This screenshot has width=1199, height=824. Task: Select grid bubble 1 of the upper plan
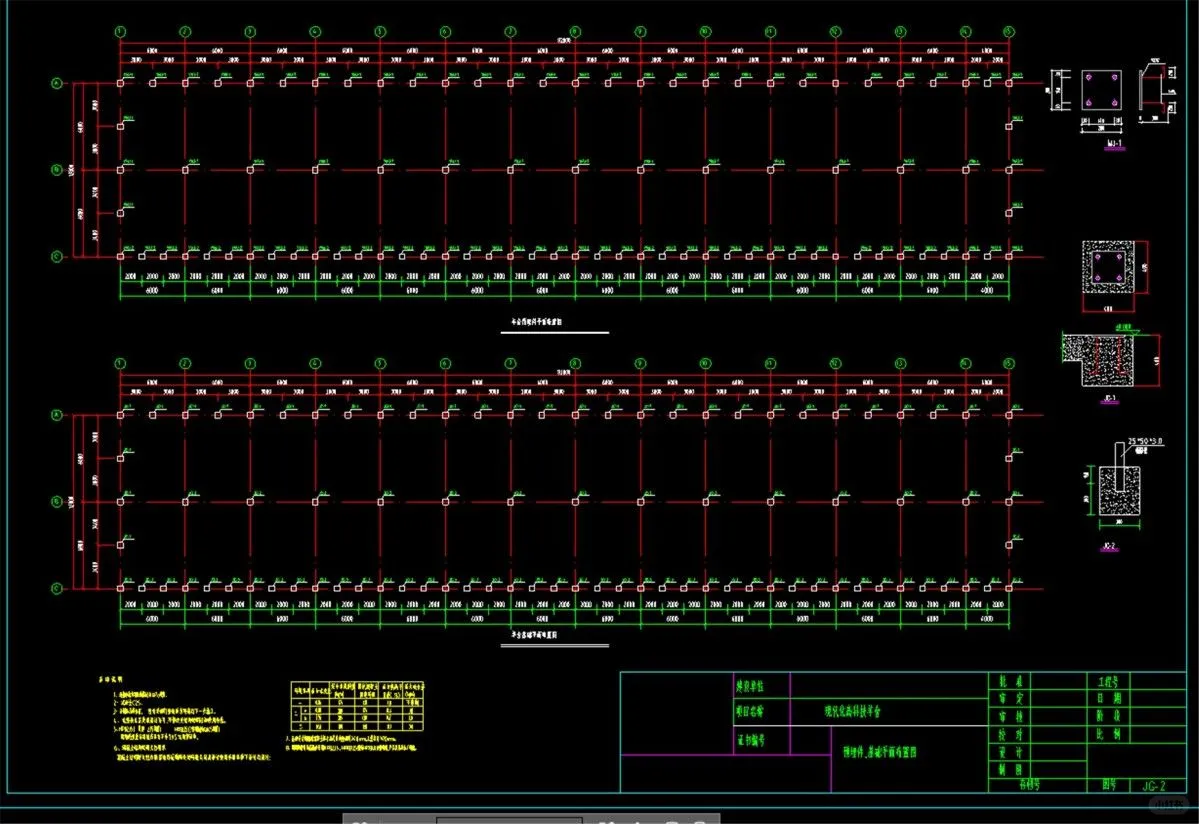click(x=120, y=31)
